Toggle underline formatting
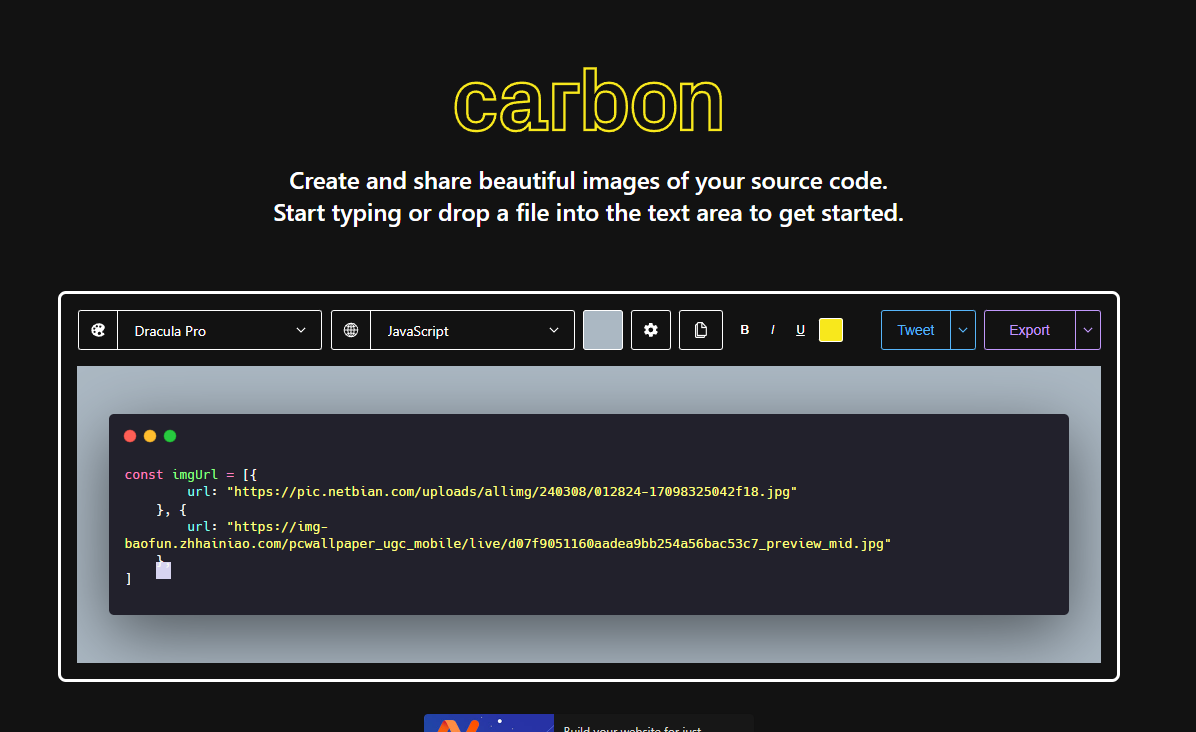 (800, 330)
